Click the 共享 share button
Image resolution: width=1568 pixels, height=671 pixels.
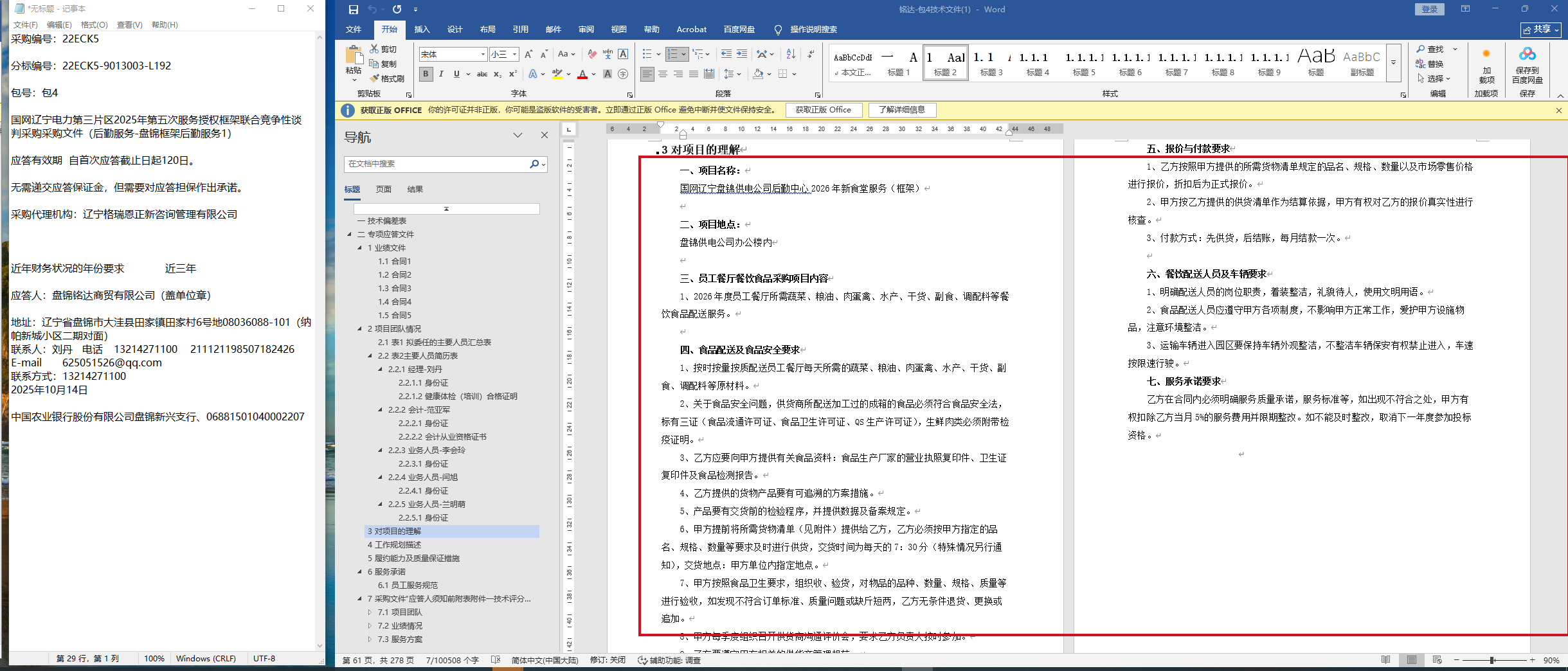1541,30
